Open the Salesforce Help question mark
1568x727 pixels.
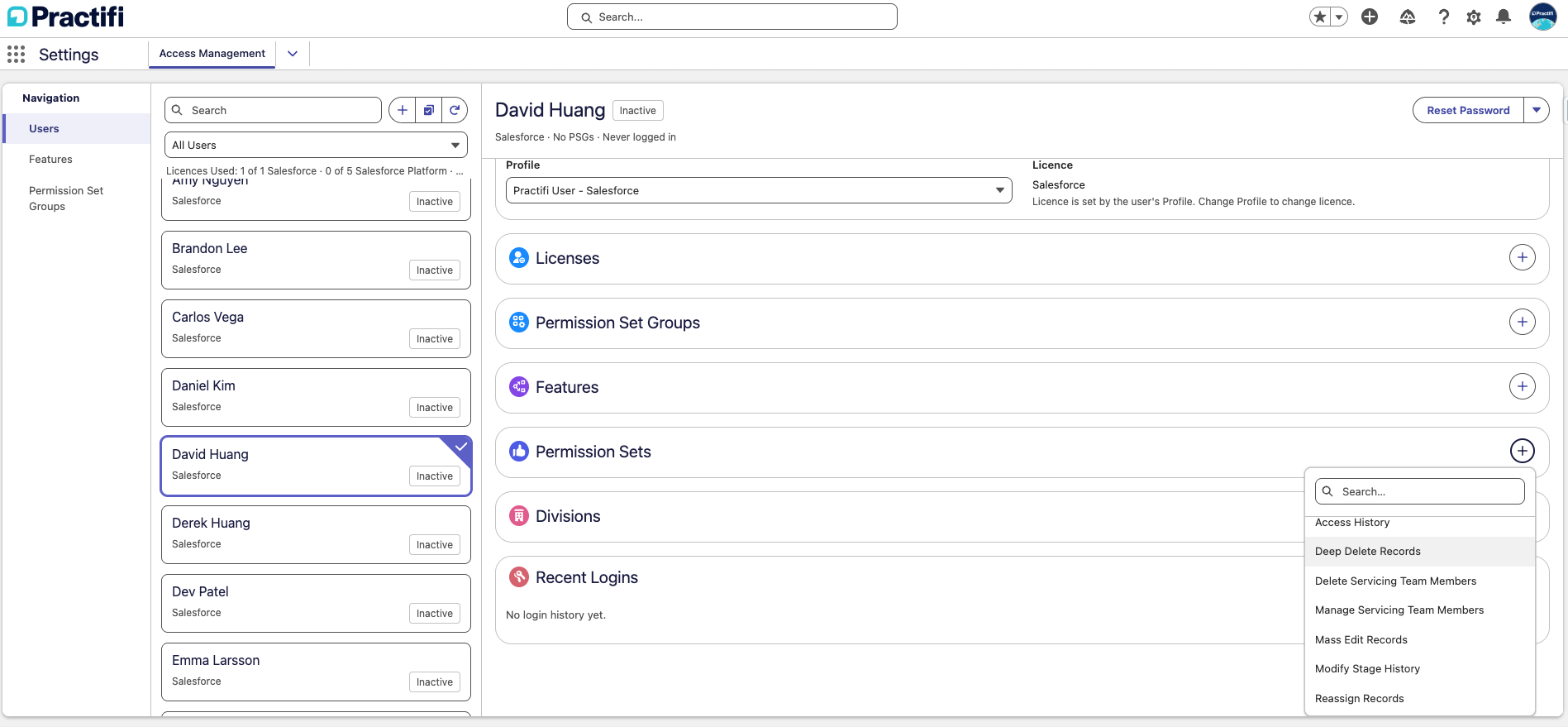coord(1443,17)
